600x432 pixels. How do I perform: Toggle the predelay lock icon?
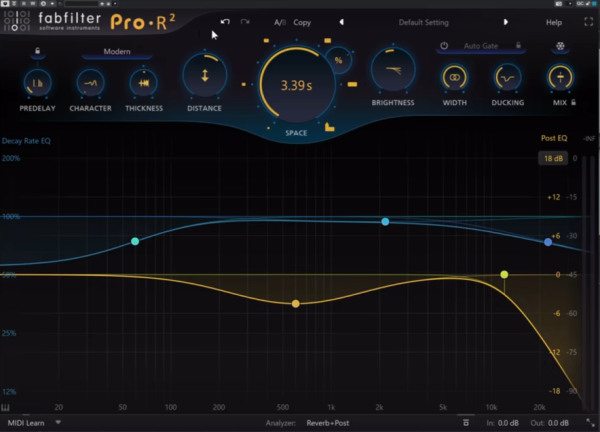38,51
